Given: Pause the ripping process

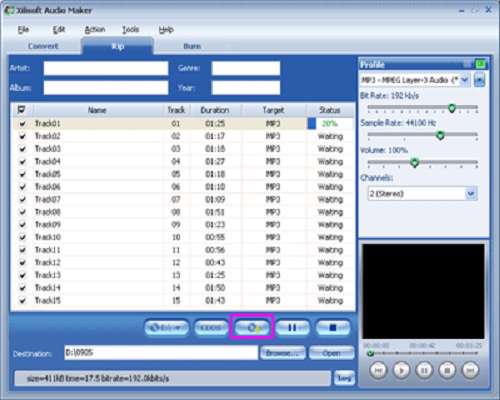Looking at the screenshot, I should (x=292, y=328).
